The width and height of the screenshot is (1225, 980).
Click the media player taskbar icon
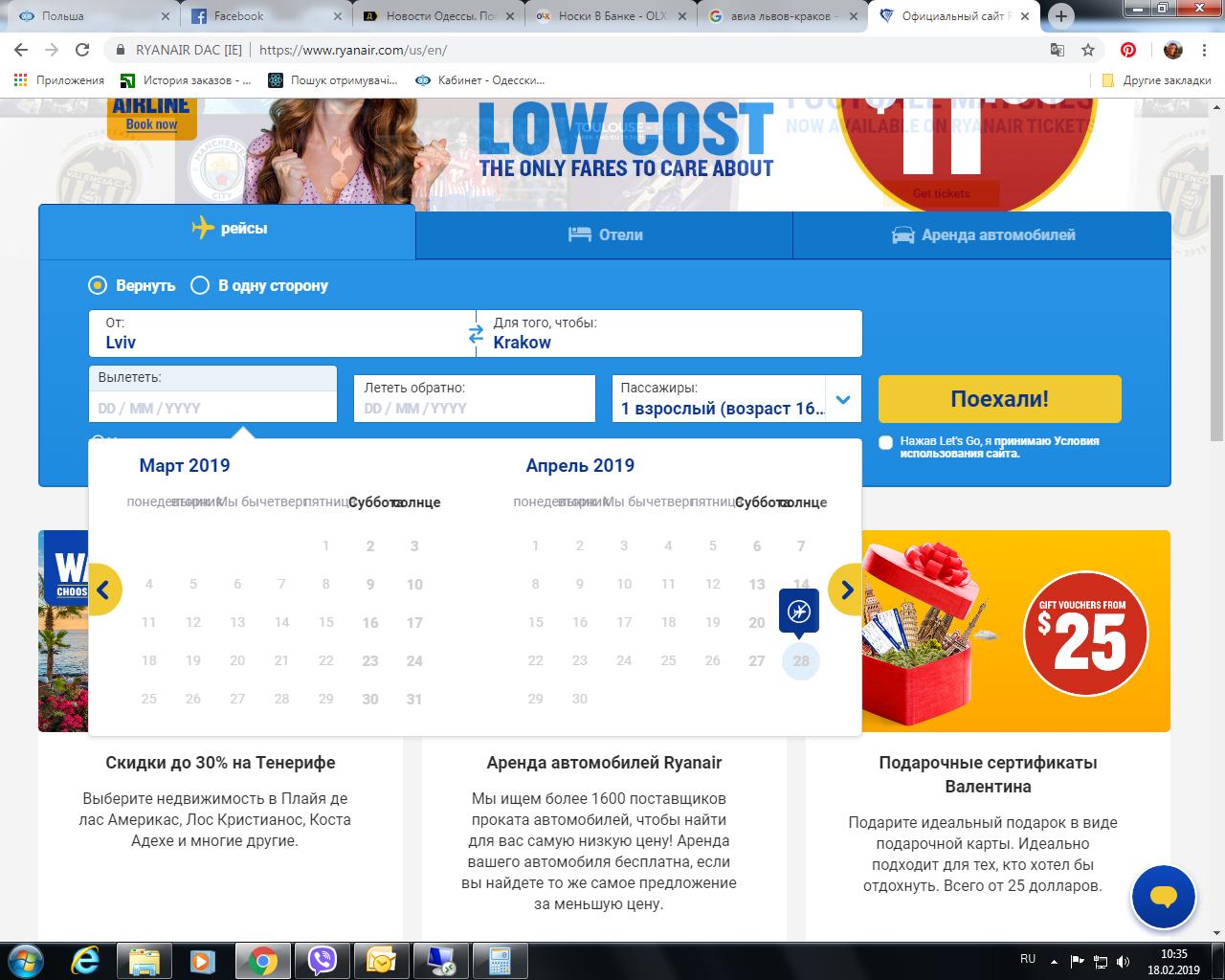pyautogui.click(x=203, y=960)
